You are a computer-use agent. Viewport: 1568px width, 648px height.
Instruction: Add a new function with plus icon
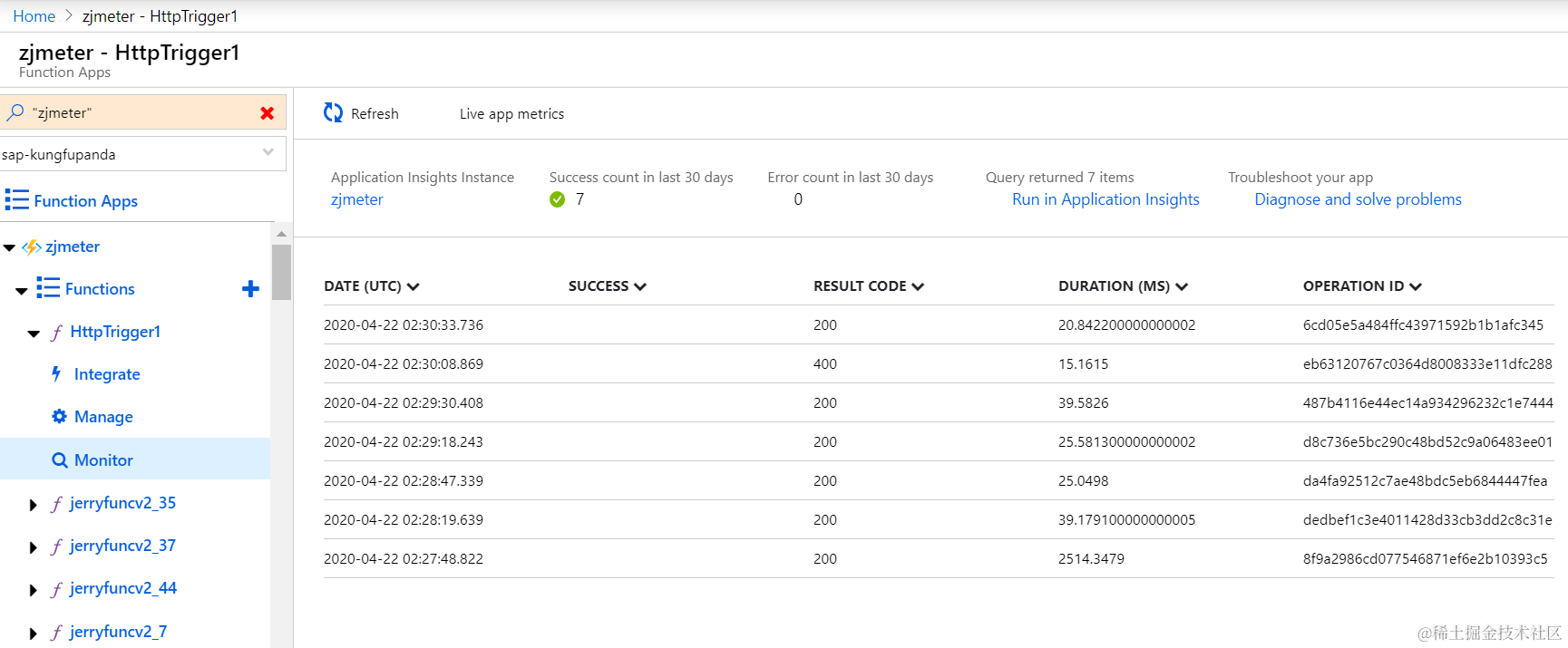pyautogui.click(x=250, y=289)
